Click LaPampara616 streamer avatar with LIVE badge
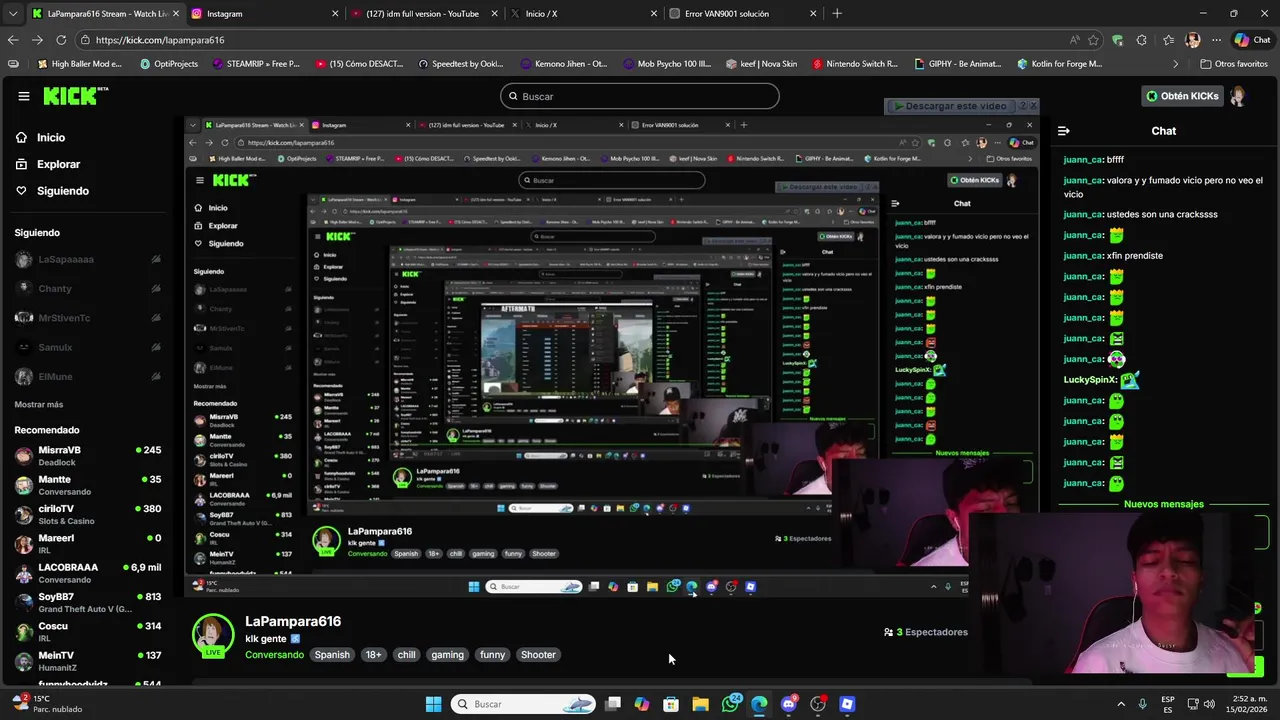The height and width of the screenshot is (720, 1280). [x=213, y=636]
